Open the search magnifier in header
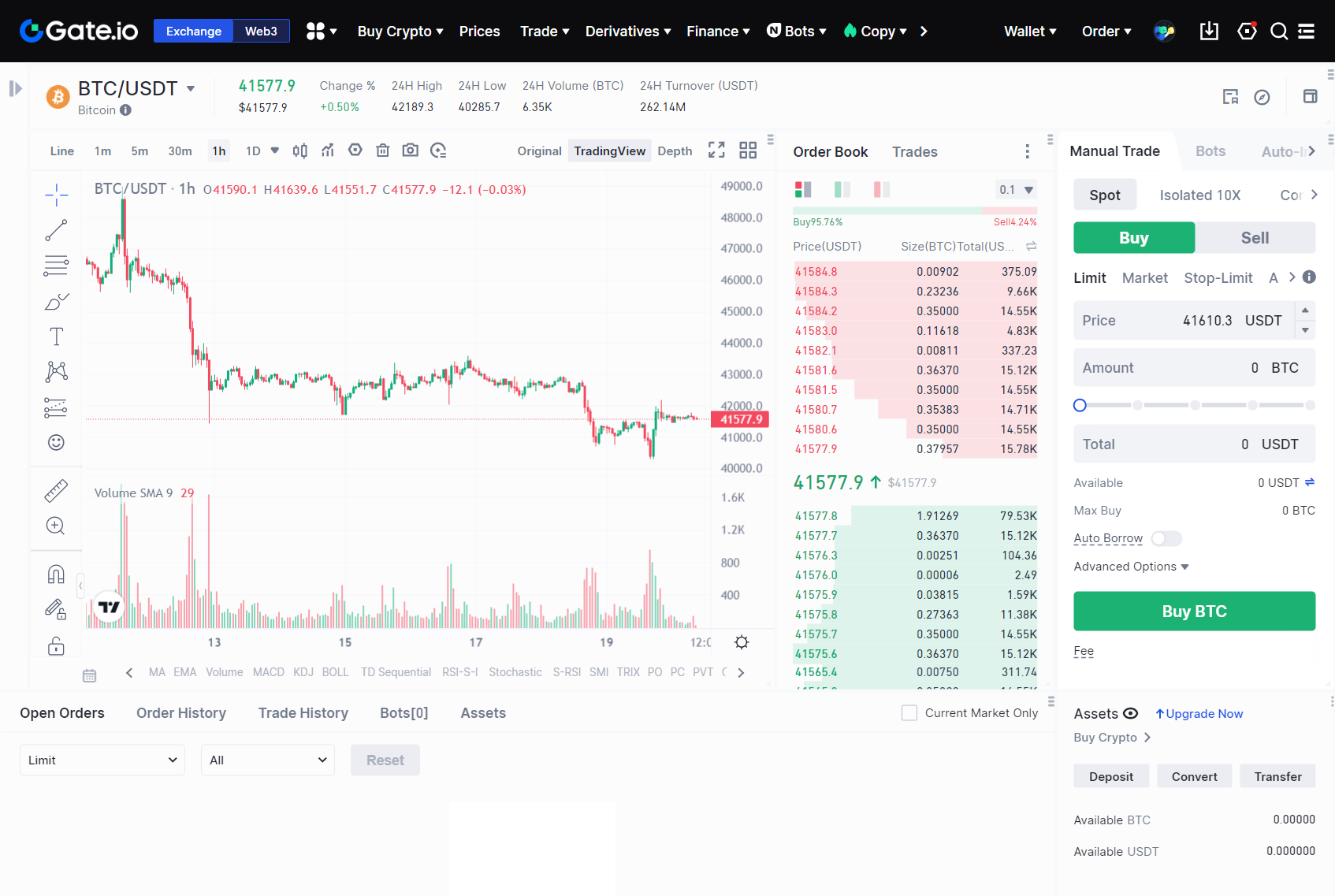Image resolution: width=1335 pixels, height=896 pixels. click(1278, 32)
